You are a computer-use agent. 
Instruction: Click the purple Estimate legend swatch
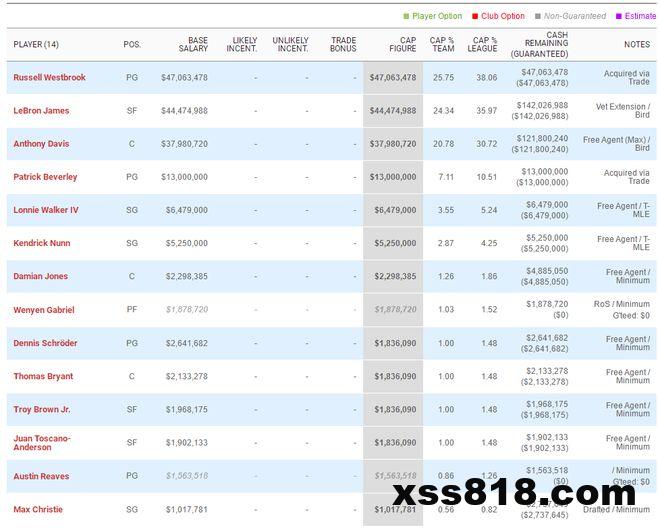619,16
